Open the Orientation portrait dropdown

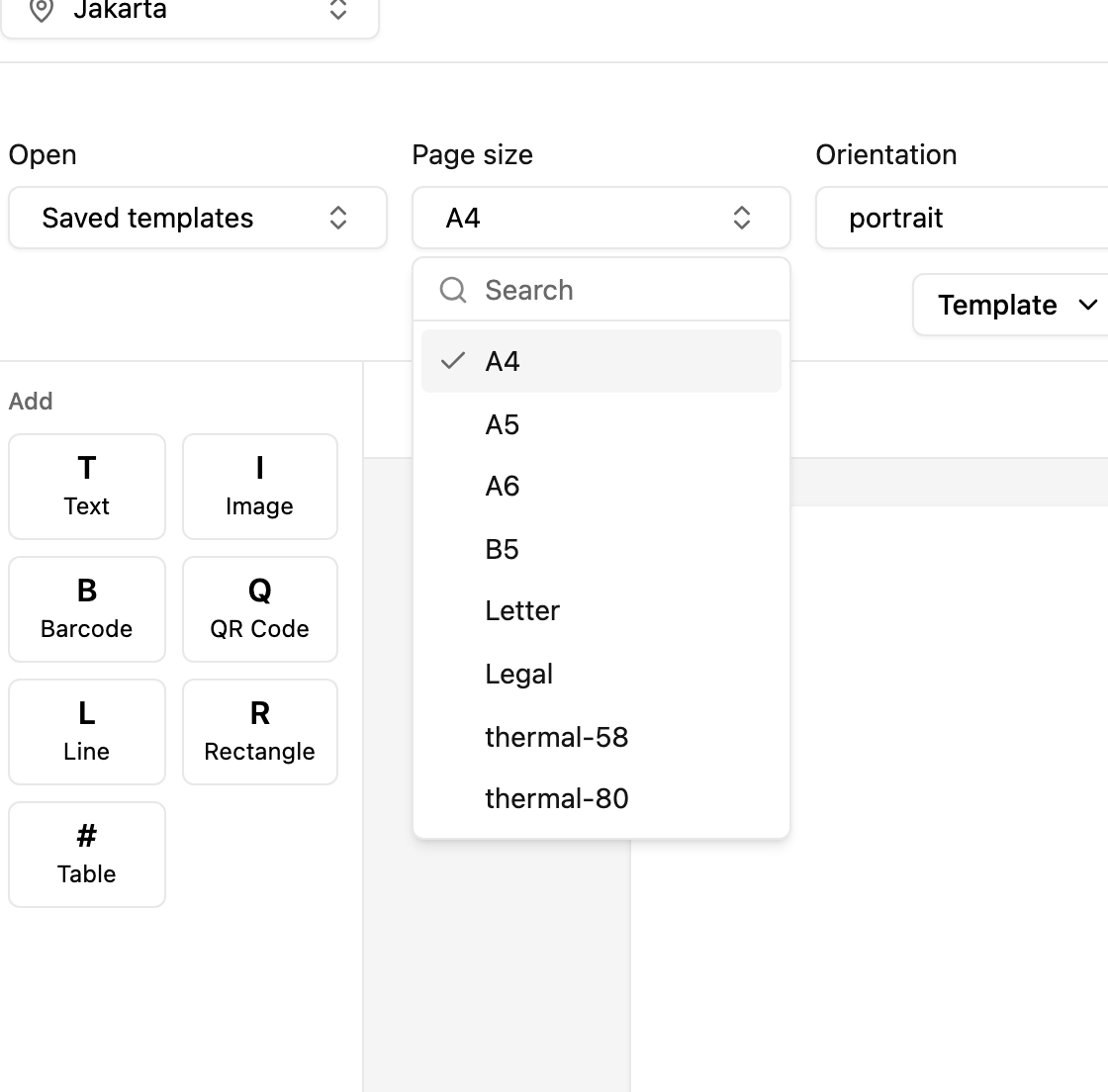click(962, 218)
